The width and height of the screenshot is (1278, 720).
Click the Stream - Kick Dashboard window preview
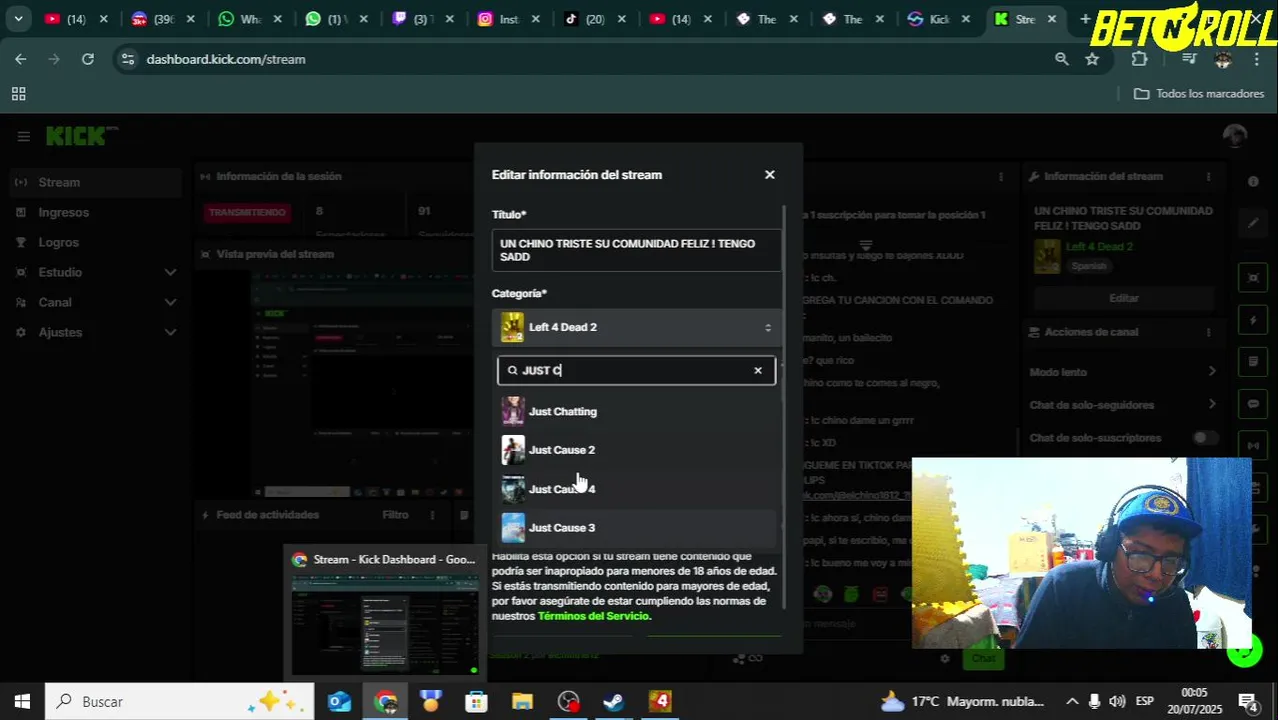385,611
